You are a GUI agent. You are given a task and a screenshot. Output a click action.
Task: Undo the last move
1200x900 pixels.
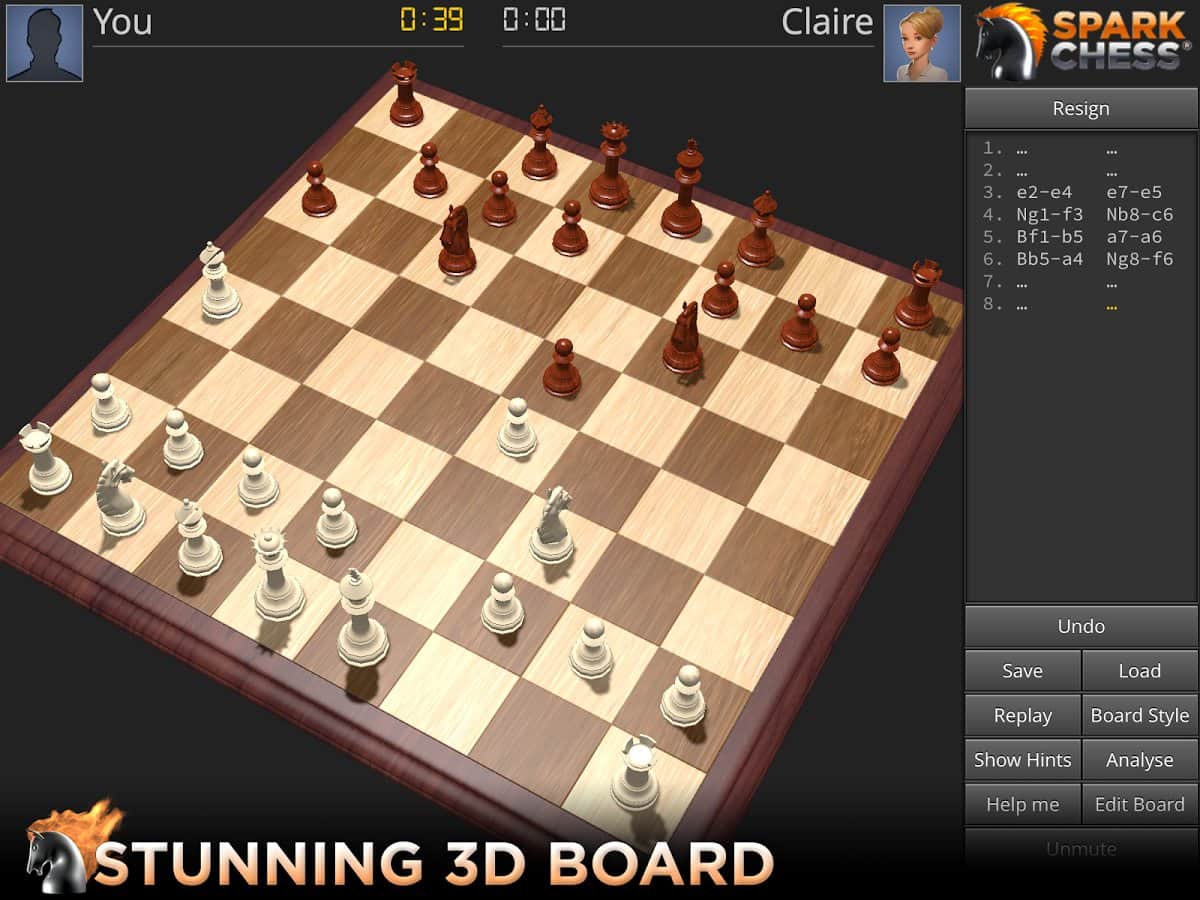point(1081,626)
